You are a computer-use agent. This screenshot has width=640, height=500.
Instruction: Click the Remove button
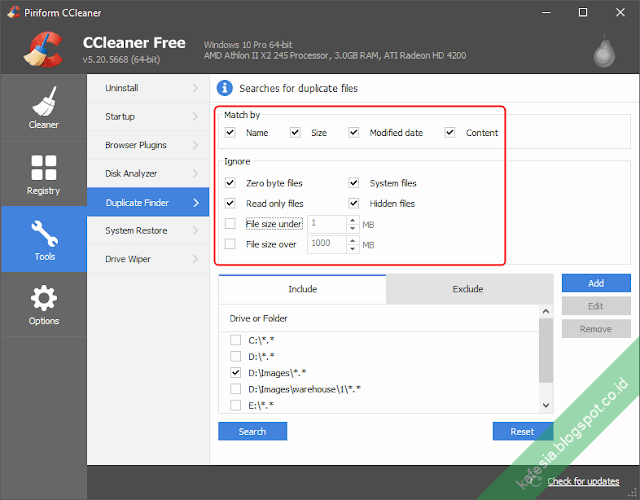(596, 329)
